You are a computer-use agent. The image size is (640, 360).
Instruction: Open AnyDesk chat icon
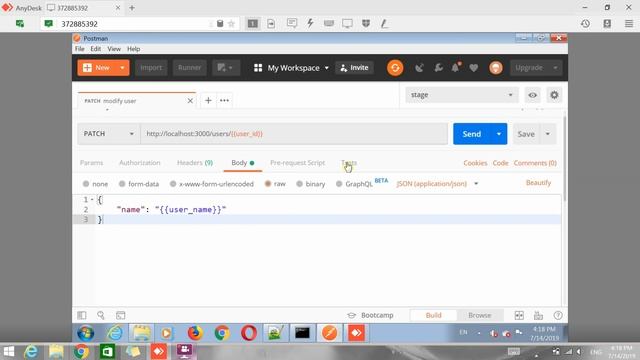click(292, 23)
